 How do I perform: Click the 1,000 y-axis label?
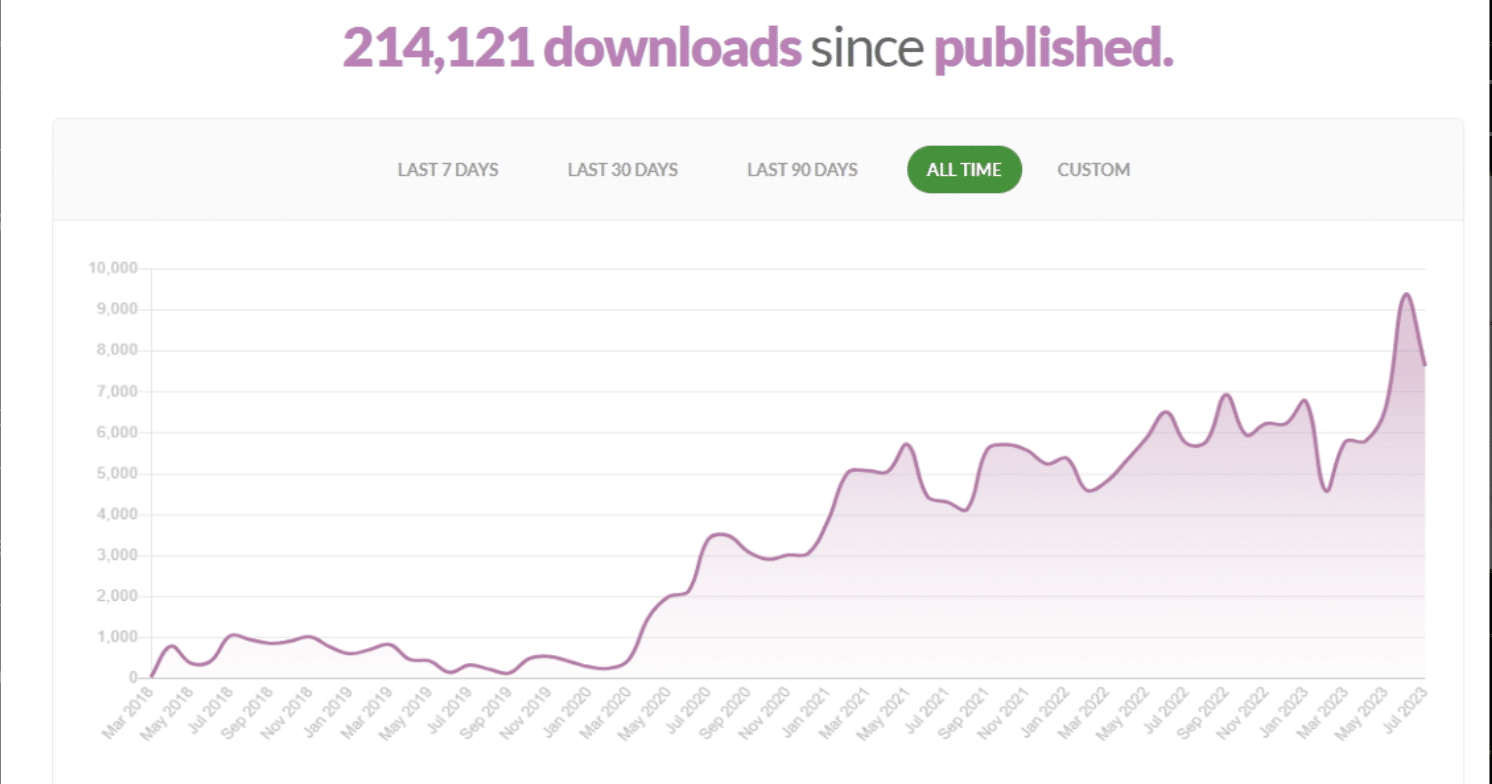(x=116, y=637)
